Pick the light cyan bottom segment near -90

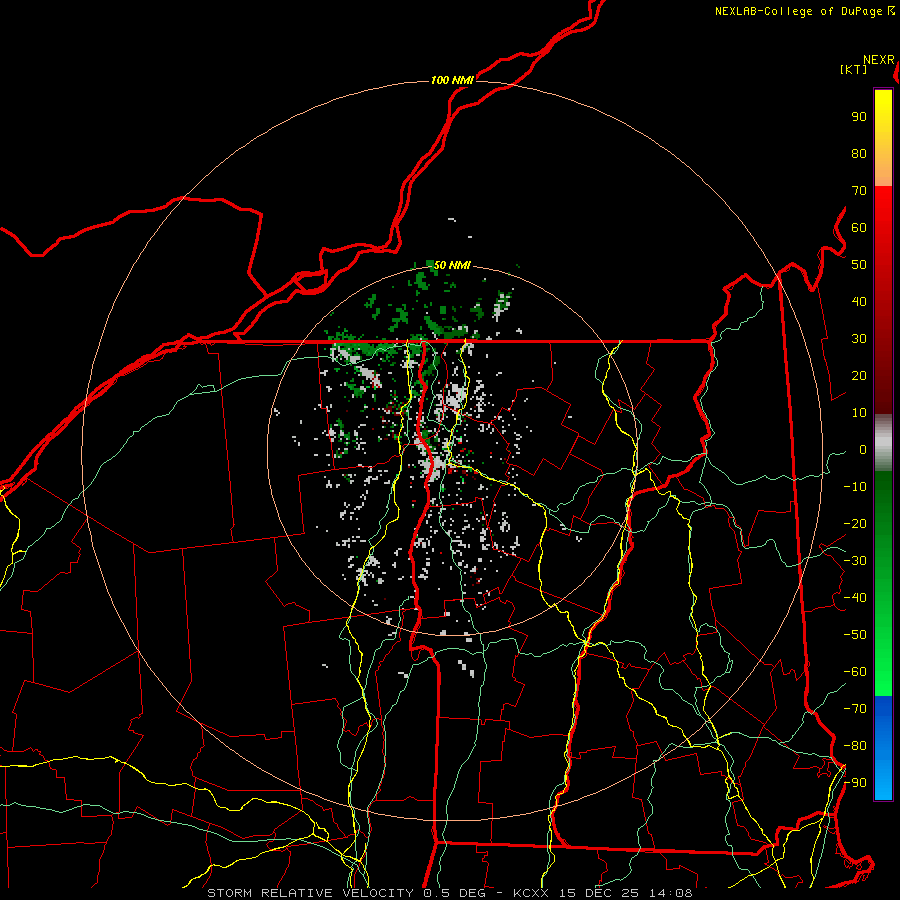[883, 786]
